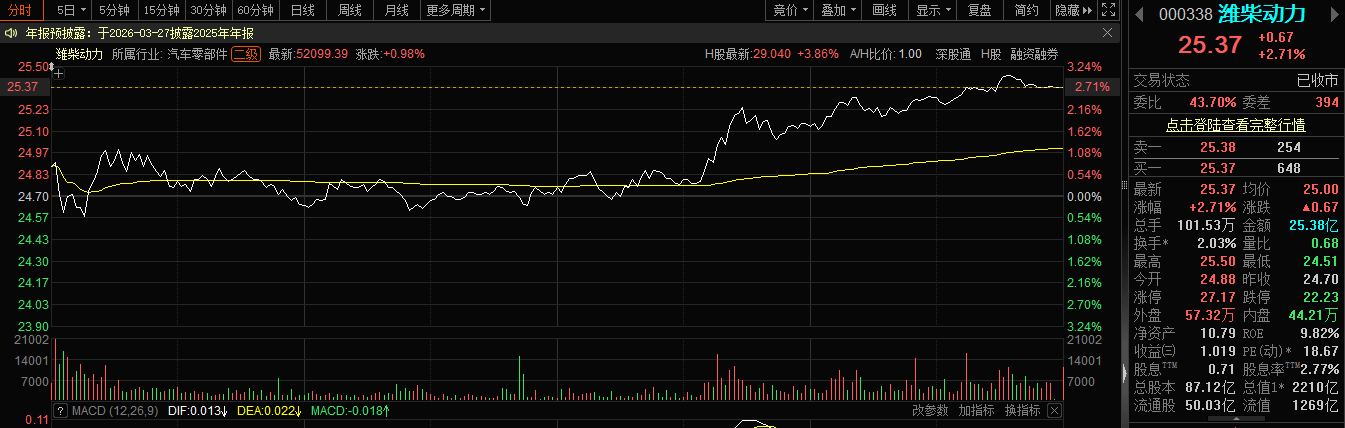Switch to 60分钟 chart tab
Image resolution: width=1345 pixels, height=428 pixels.
(x=255, y=11)
